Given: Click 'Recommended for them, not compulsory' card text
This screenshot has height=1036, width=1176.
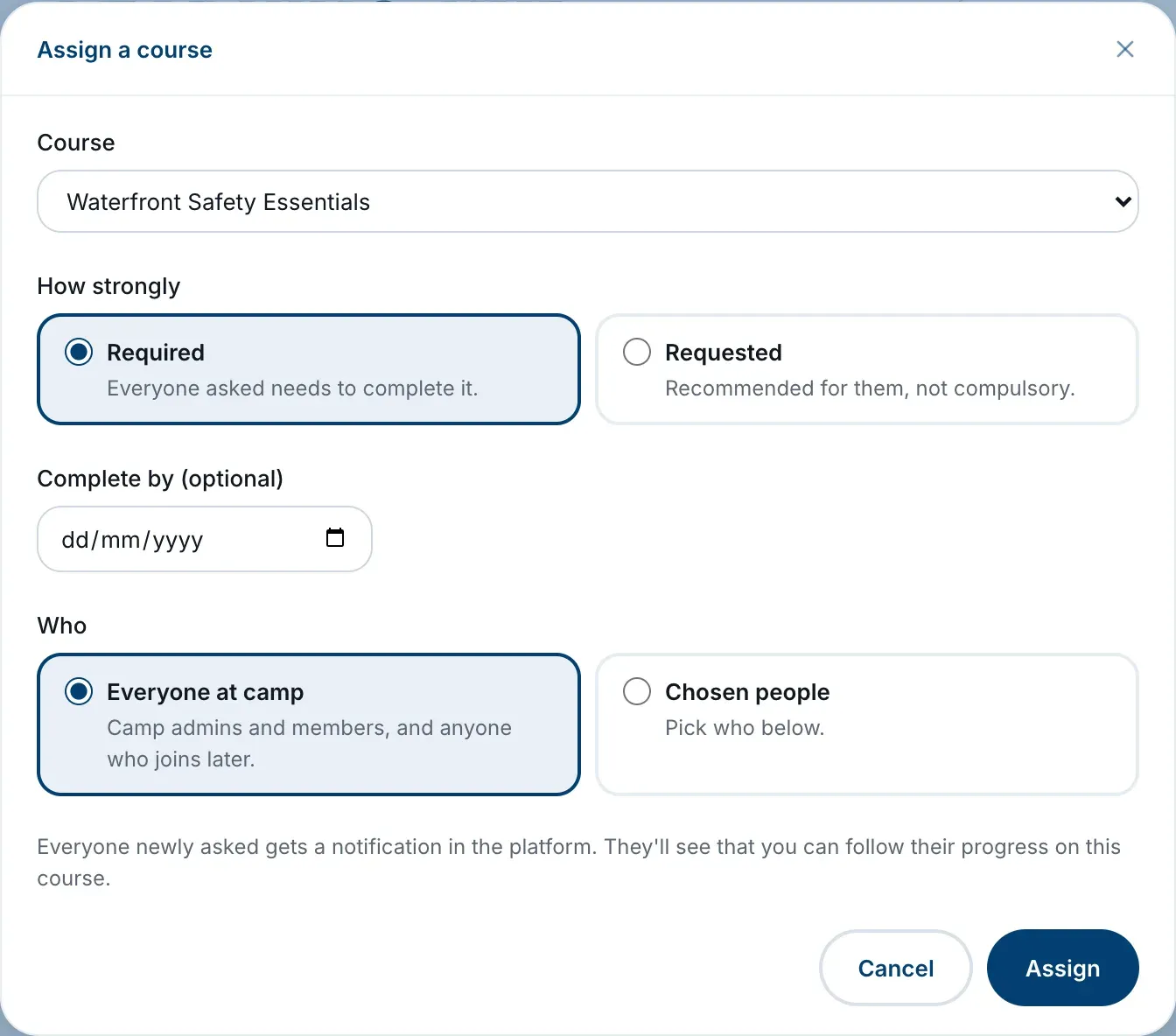Looking at the screenshot, I should point(870,388).
